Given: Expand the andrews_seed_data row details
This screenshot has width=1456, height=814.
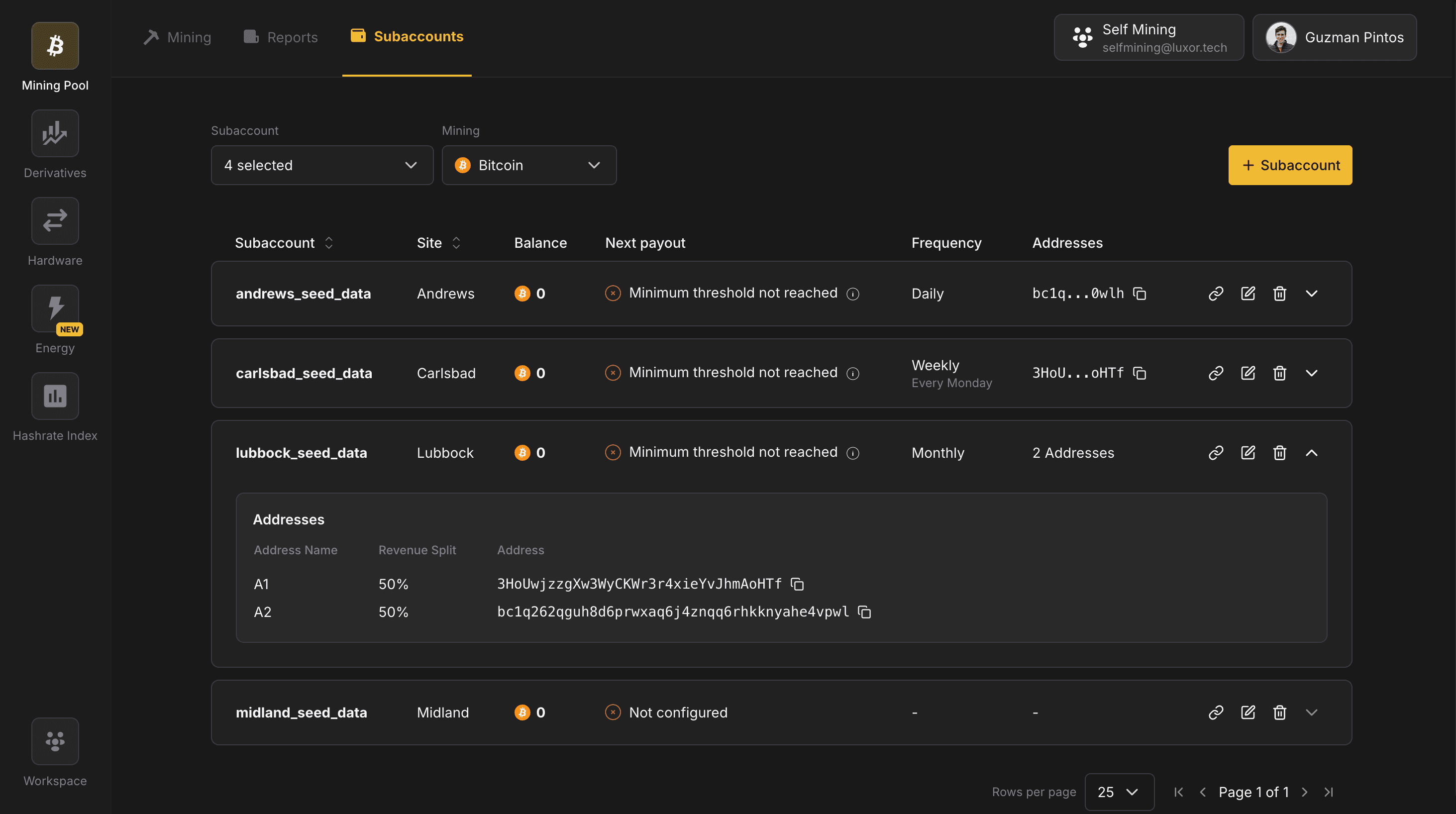Looking at the screenshot, I should click(x=1312, y=294).
